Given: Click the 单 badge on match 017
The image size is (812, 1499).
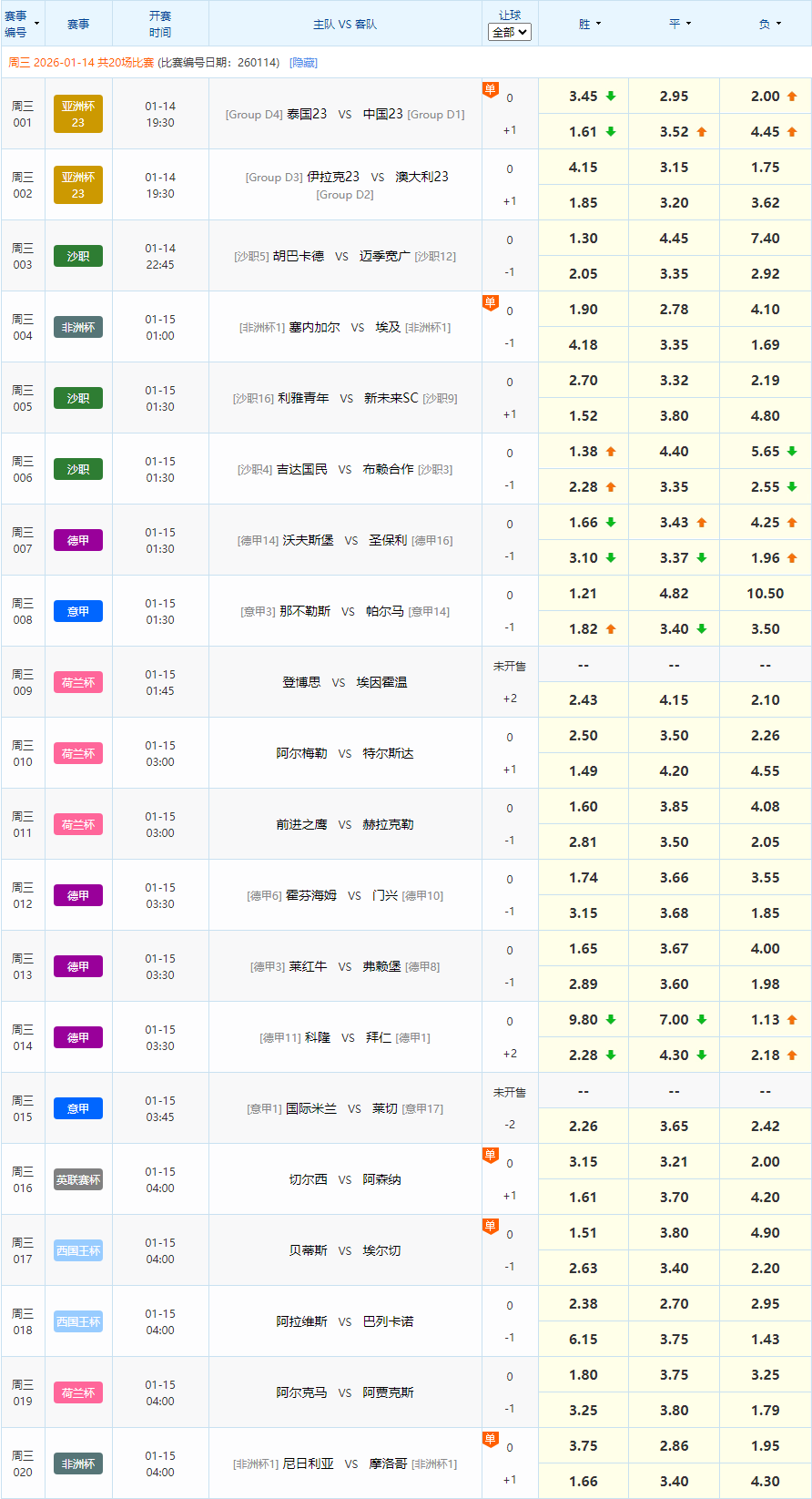Looking at the screenshot, I should tap(491, 1226).
